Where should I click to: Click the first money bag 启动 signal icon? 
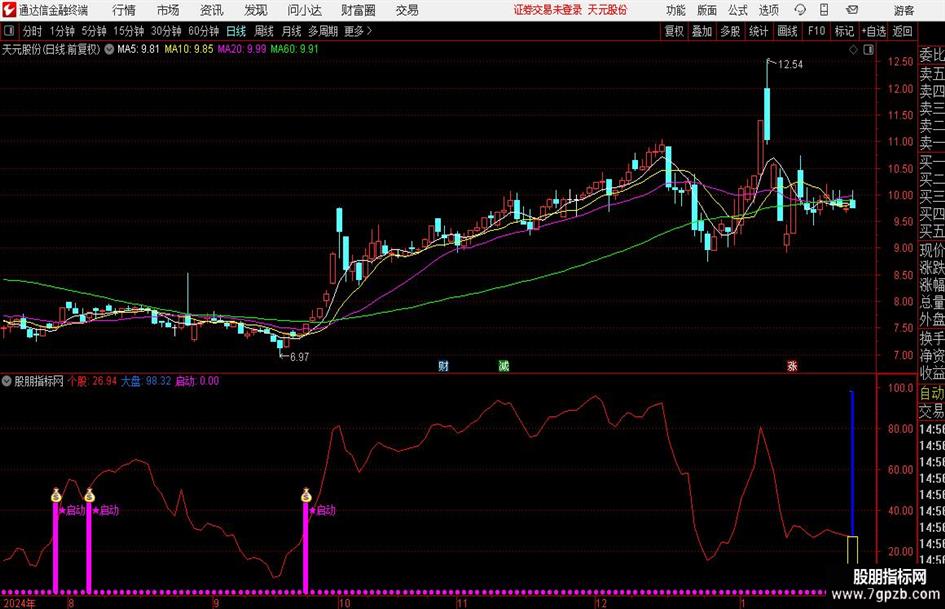pos(56,495)
